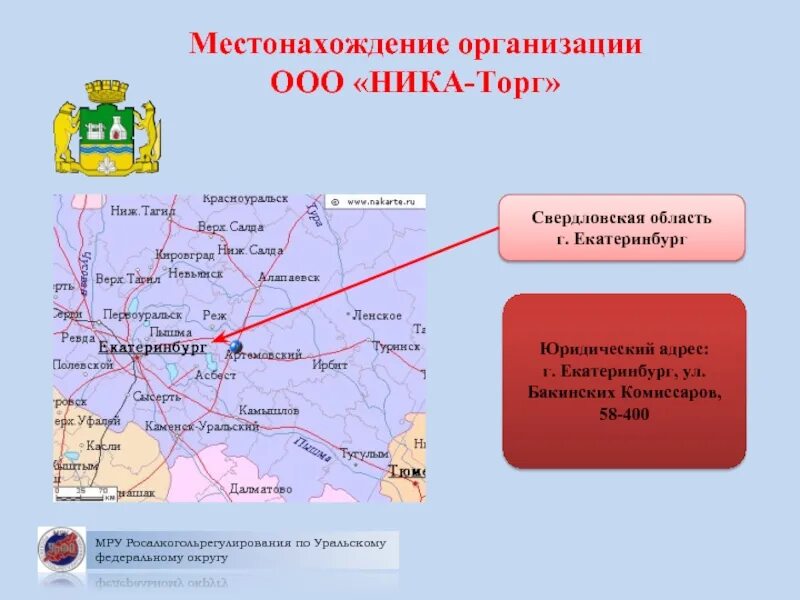The image size is (800, 600).
Task: Click 'Кировград' map label
Action: (x=184, y=255)
